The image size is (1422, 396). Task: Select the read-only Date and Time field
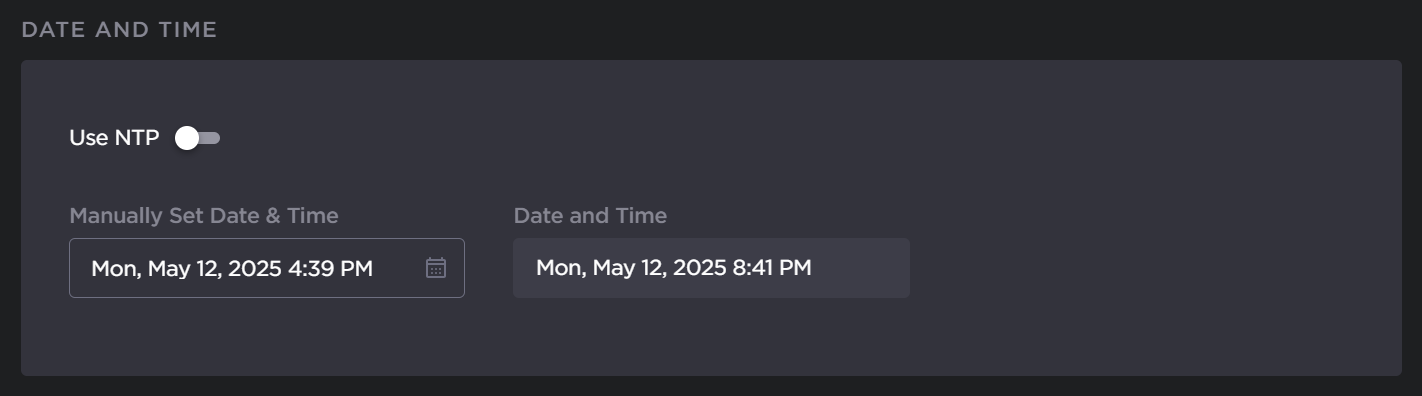(711, 268)
